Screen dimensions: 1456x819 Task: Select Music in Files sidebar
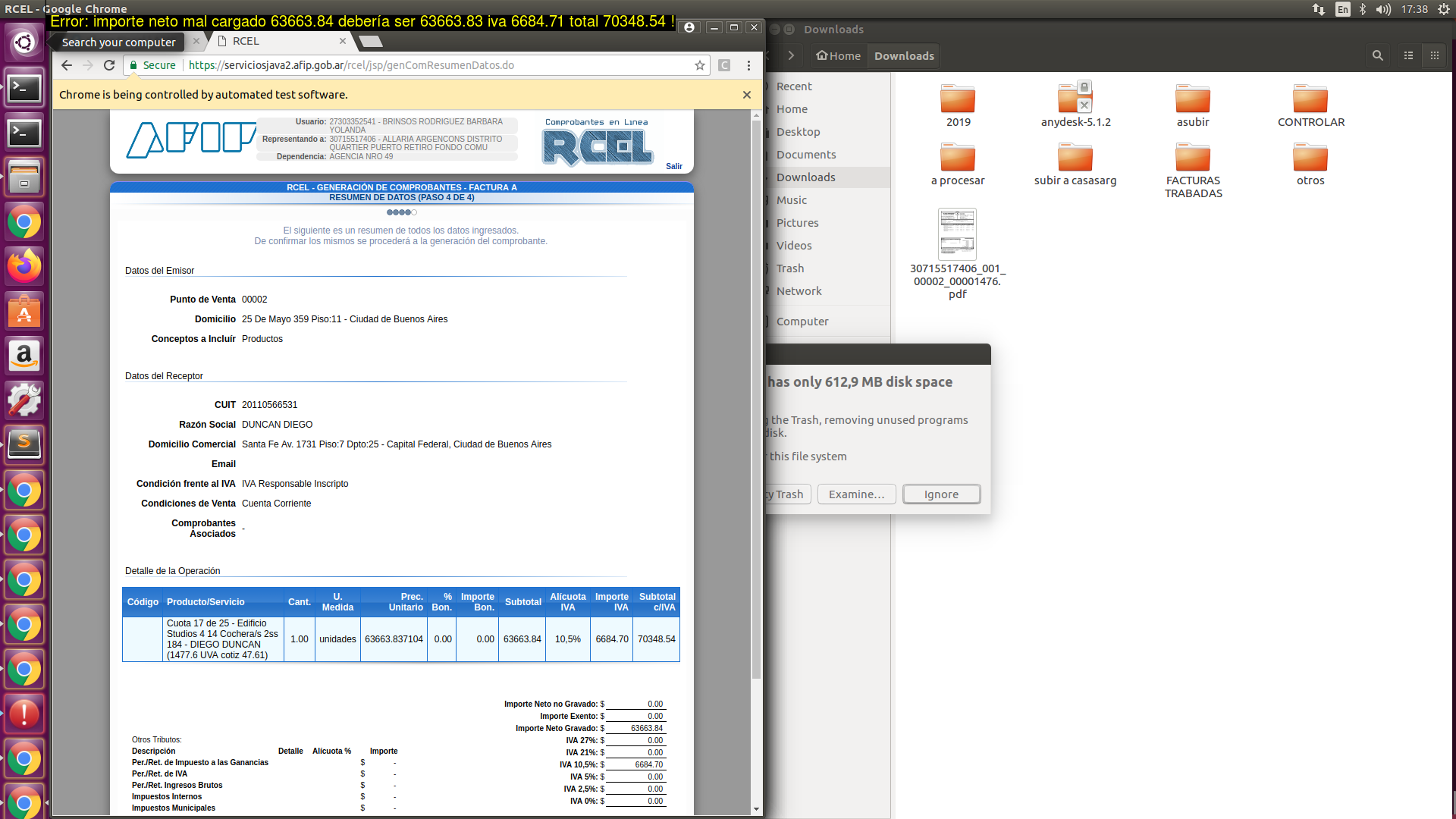coord(792,200)
